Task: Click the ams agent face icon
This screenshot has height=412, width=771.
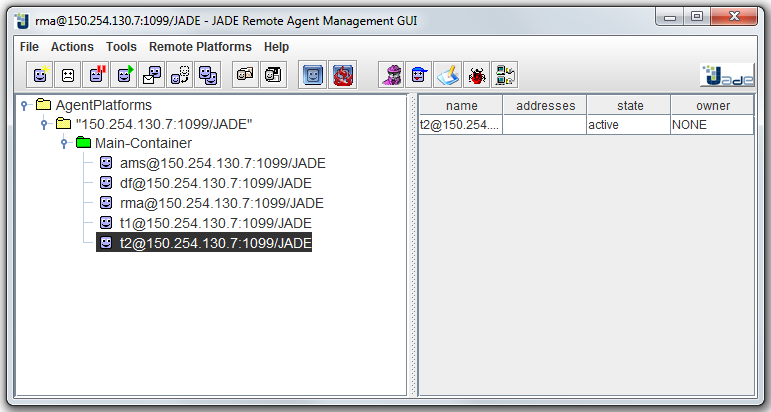Action: pos(106,163)
